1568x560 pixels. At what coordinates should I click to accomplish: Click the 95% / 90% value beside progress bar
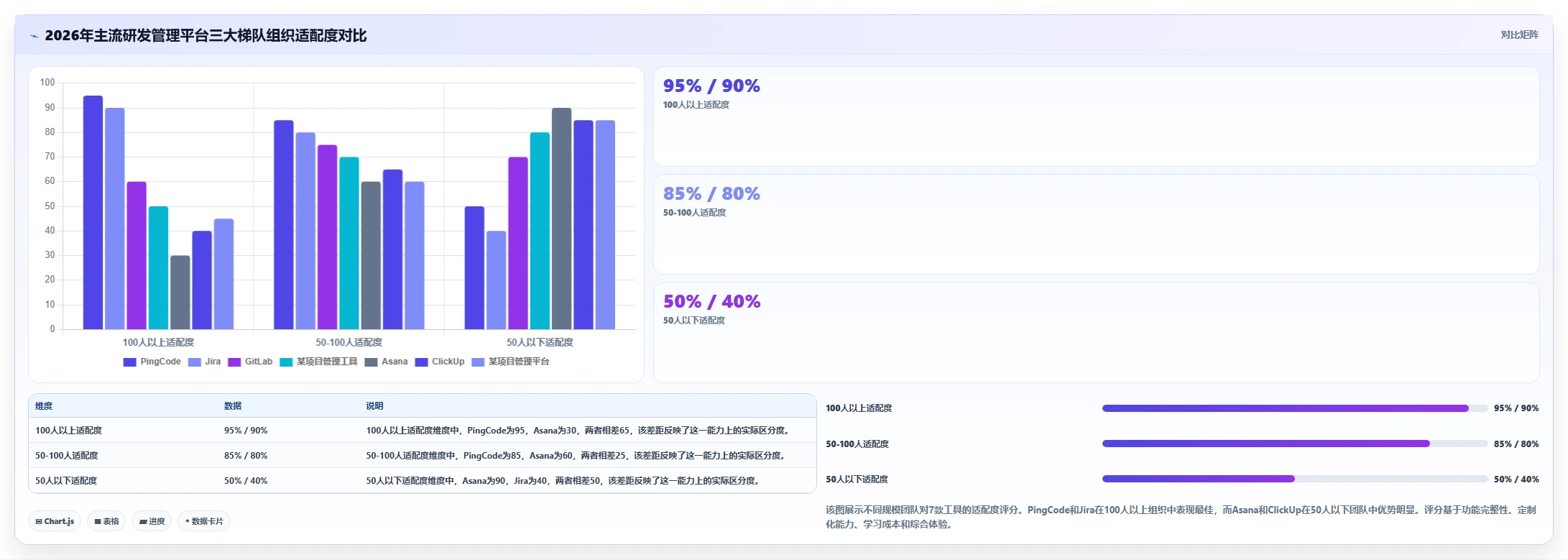point(1516,408)
